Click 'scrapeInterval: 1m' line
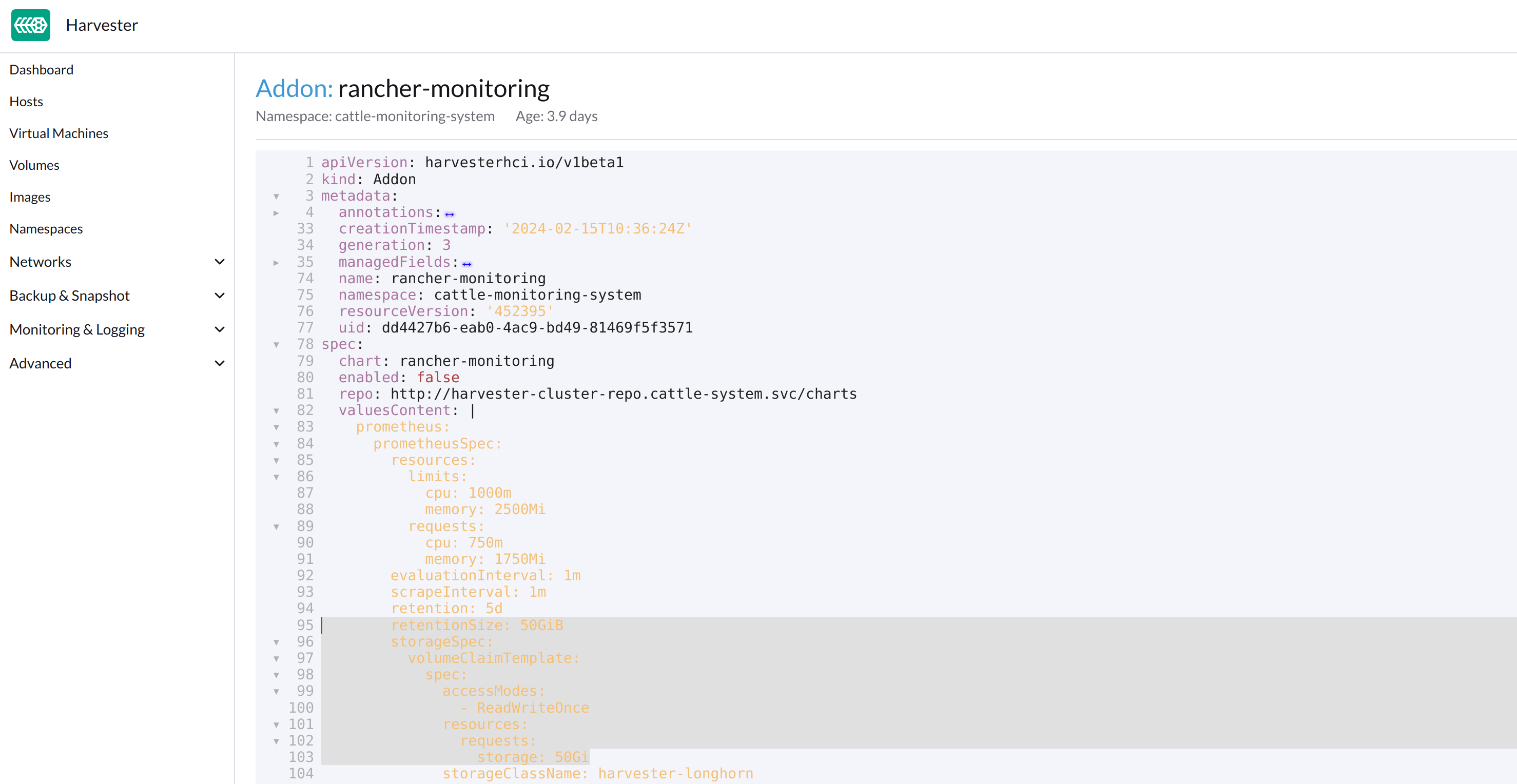Screen dimensions: 1517x784 pyautogui.click(x=468, y=592)
